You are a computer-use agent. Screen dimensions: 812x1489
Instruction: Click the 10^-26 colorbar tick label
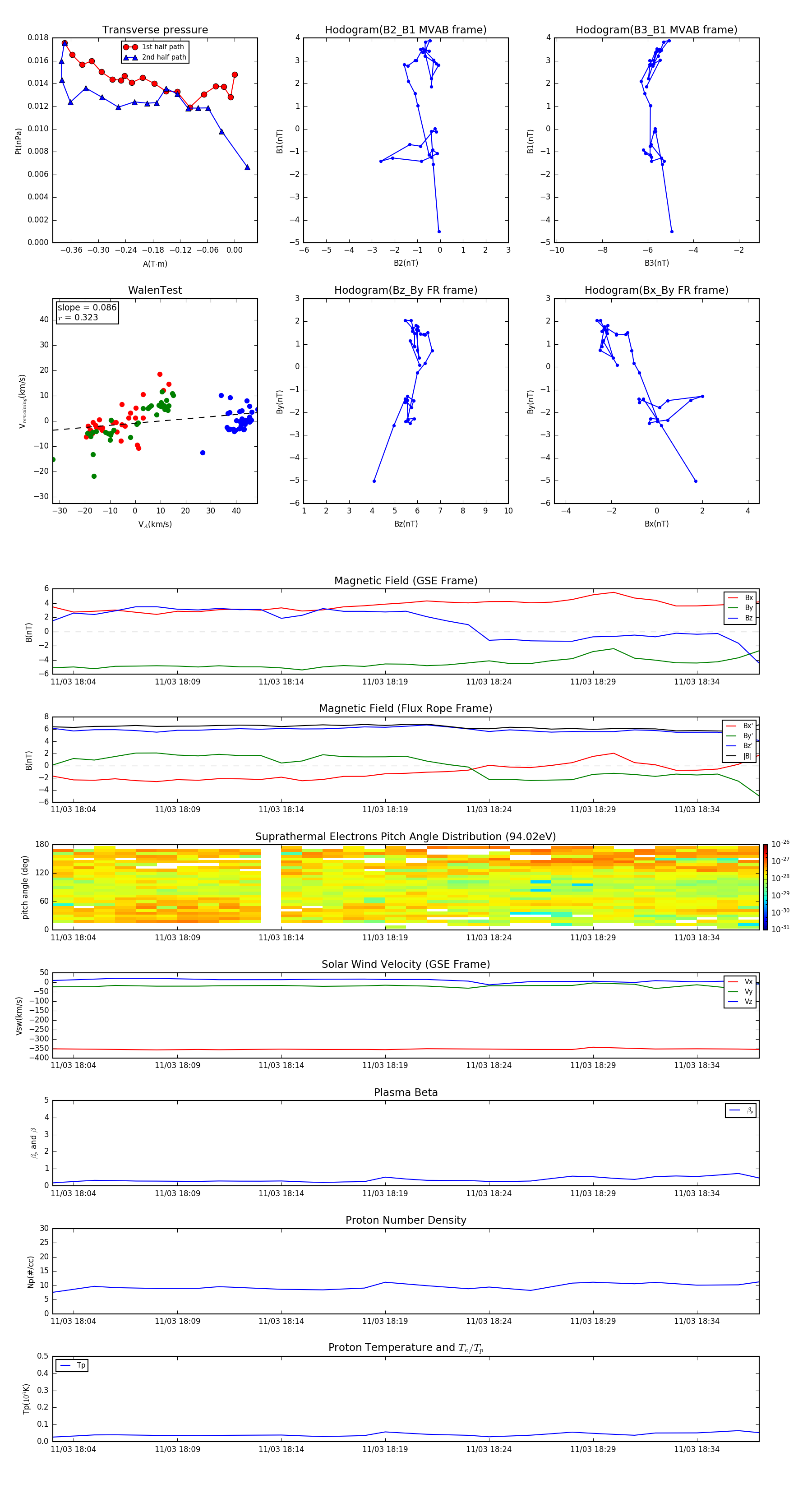pos(780,844)
